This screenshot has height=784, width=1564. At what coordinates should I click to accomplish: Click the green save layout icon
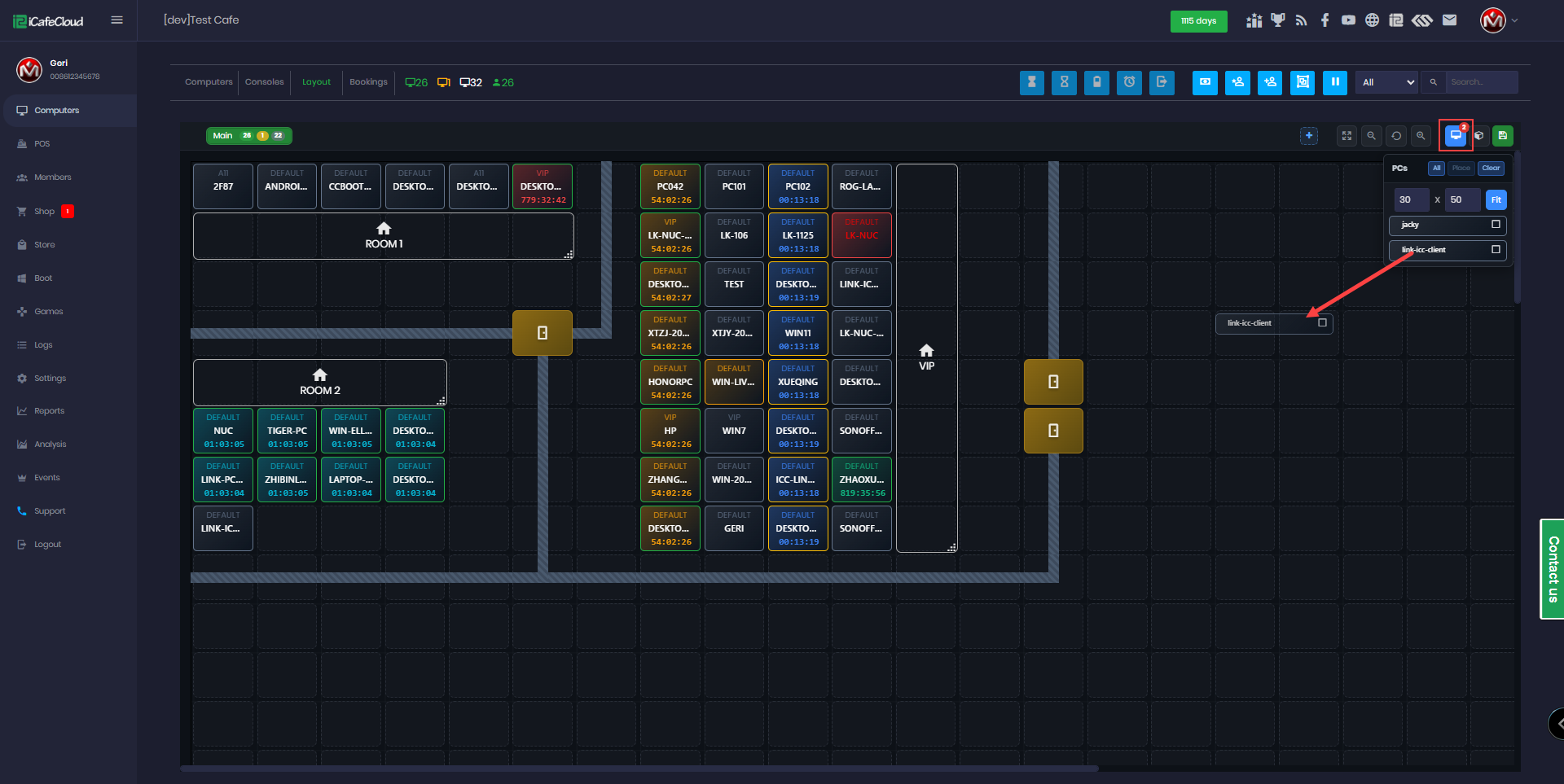pos(1503,136)
